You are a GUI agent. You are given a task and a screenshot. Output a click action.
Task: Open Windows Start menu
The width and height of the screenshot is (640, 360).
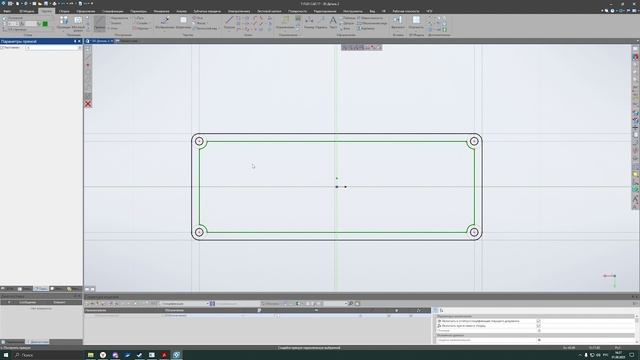pyautogui.click(x=6, y=355)
